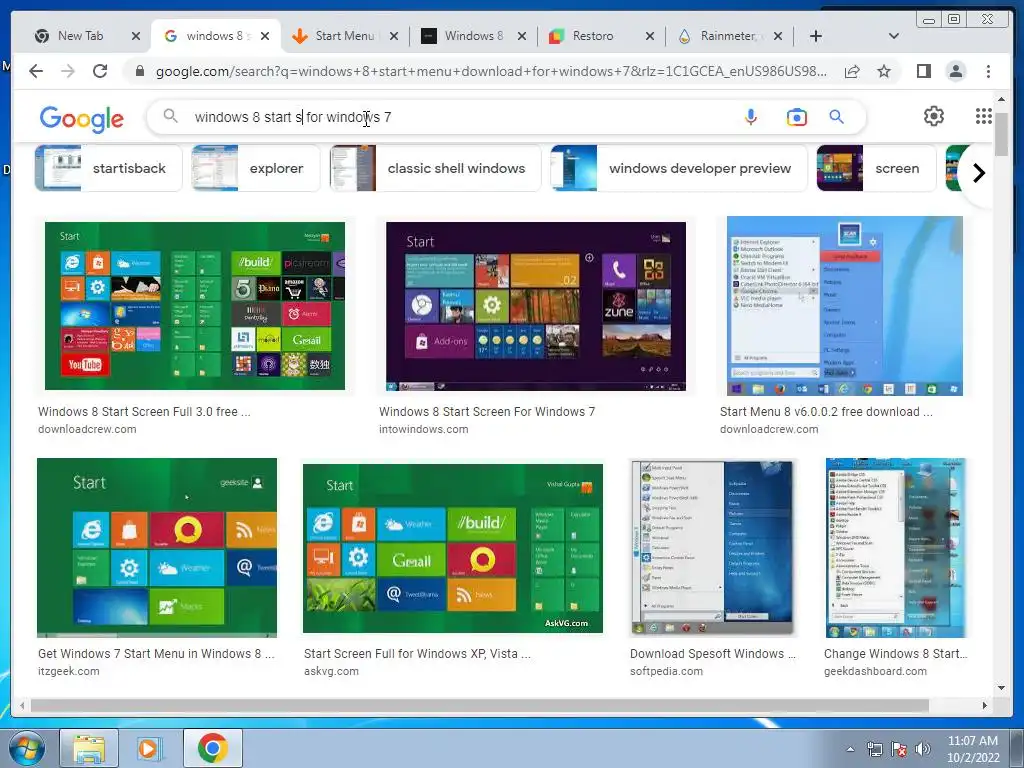This screenshot has width=1024, height=768.
Task: Open Start Screen Full for Windows XP image
Action: [x=453, y=549]
